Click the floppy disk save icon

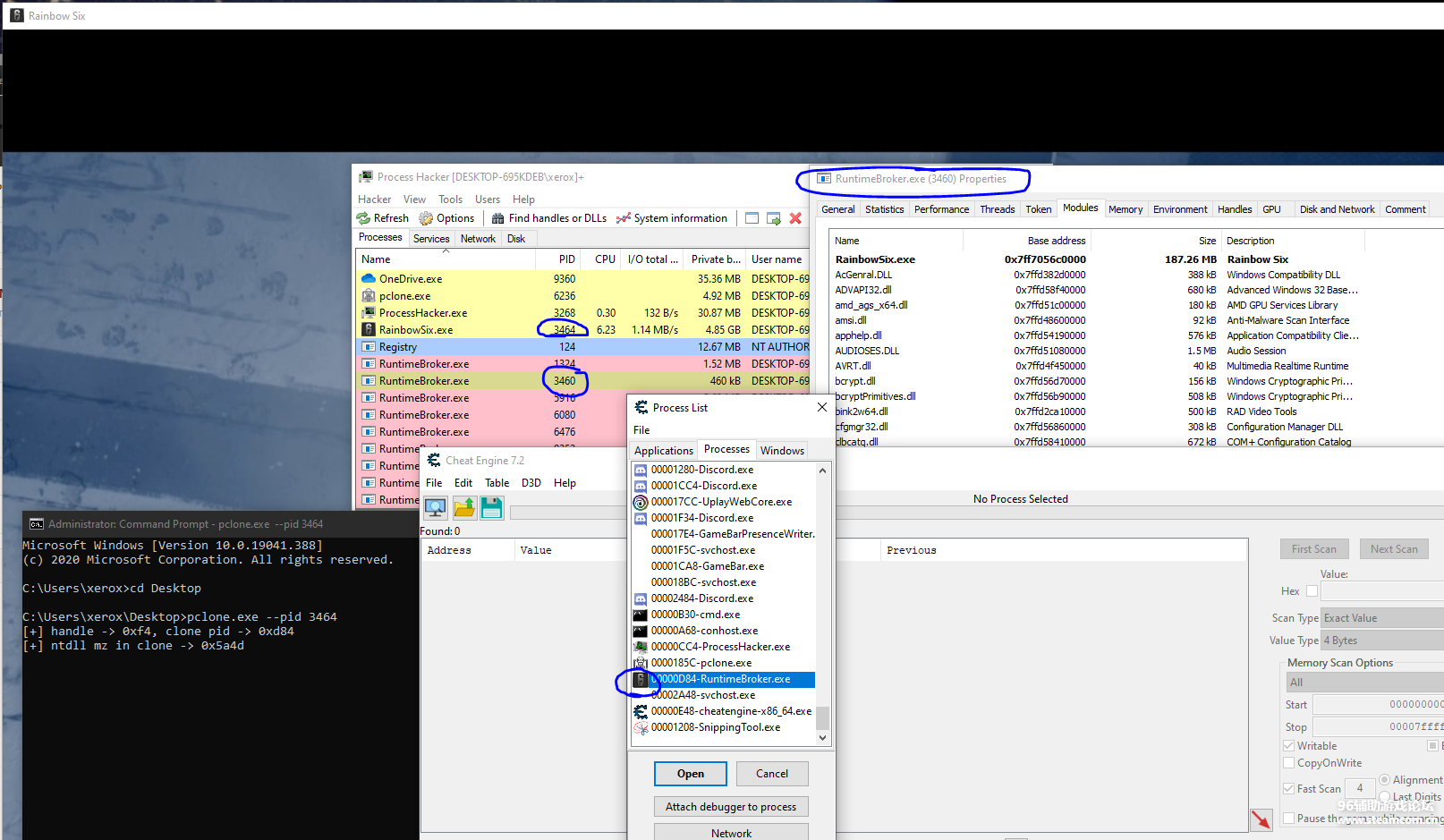click(491, 508)
